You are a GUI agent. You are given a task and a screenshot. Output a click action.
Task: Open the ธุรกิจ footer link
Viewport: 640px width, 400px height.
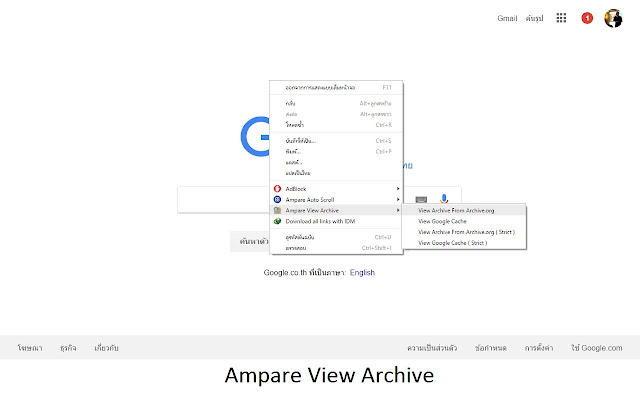tap(68, 348)
